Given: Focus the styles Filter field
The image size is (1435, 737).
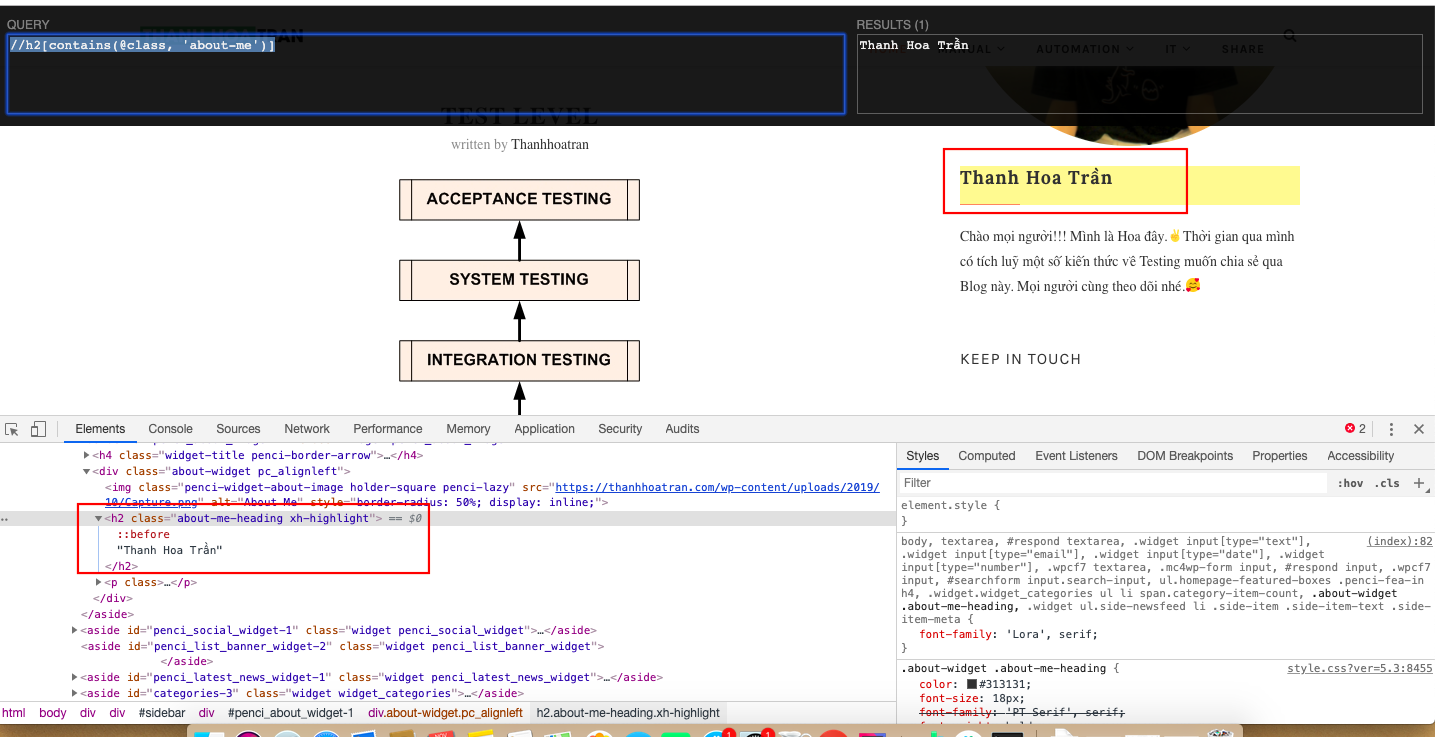Looking at the screenshot, I should (x=1113, y=483).
